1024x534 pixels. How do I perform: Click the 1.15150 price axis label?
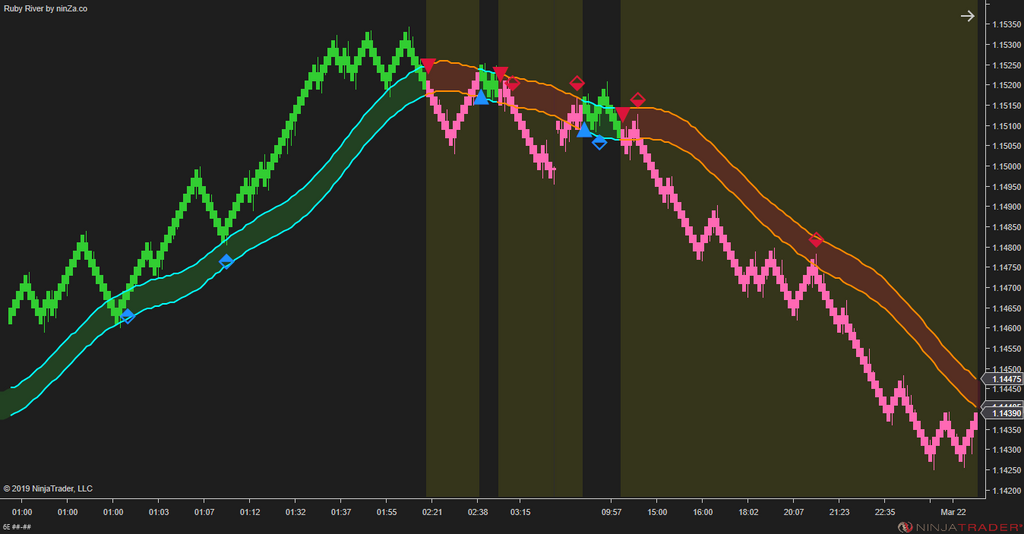pos(1006,106)
